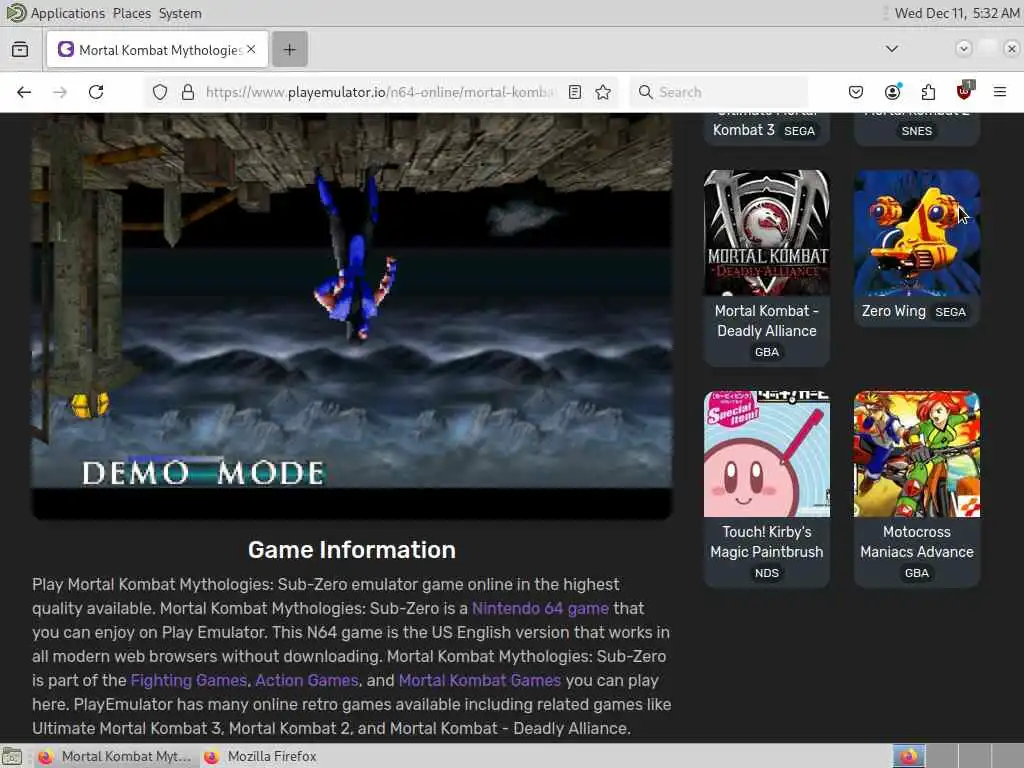The width and height of the screenshot is (1024, 768).
Task: Close the Mortal Kombat Mythologies tab
Action: click(x=251, y=50)
